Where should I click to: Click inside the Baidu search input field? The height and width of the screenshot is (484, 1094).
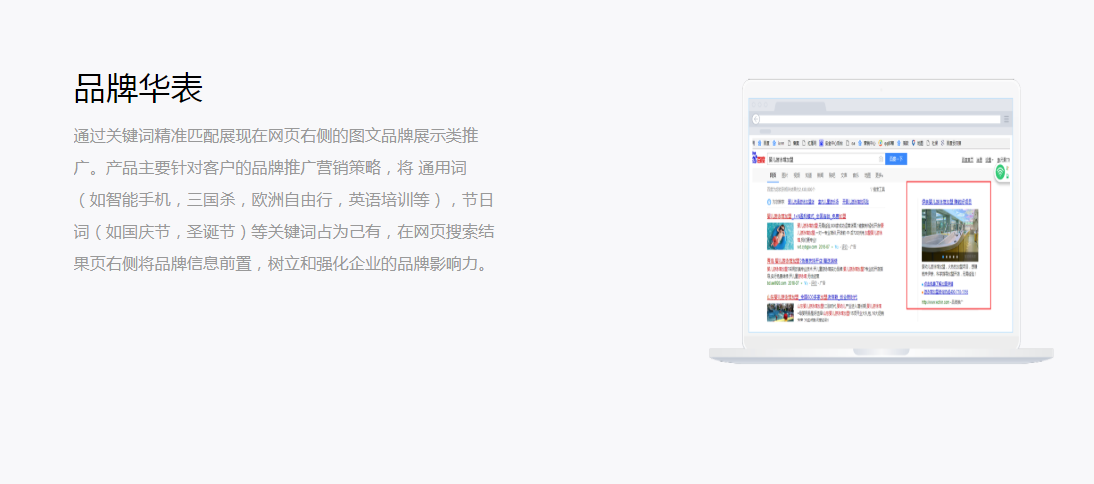[820, 158]
